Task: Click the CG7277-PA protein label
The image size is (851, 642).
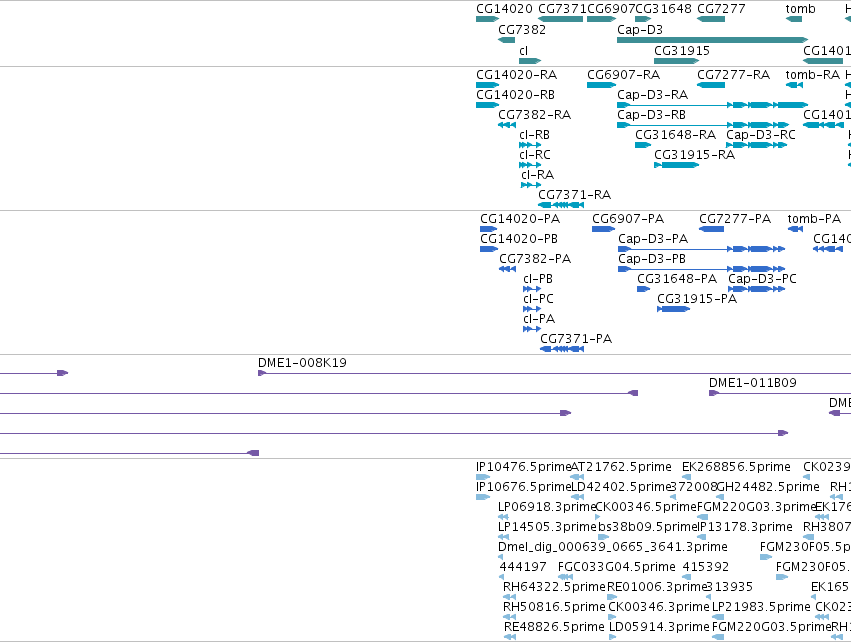Action: click(734, 219)
